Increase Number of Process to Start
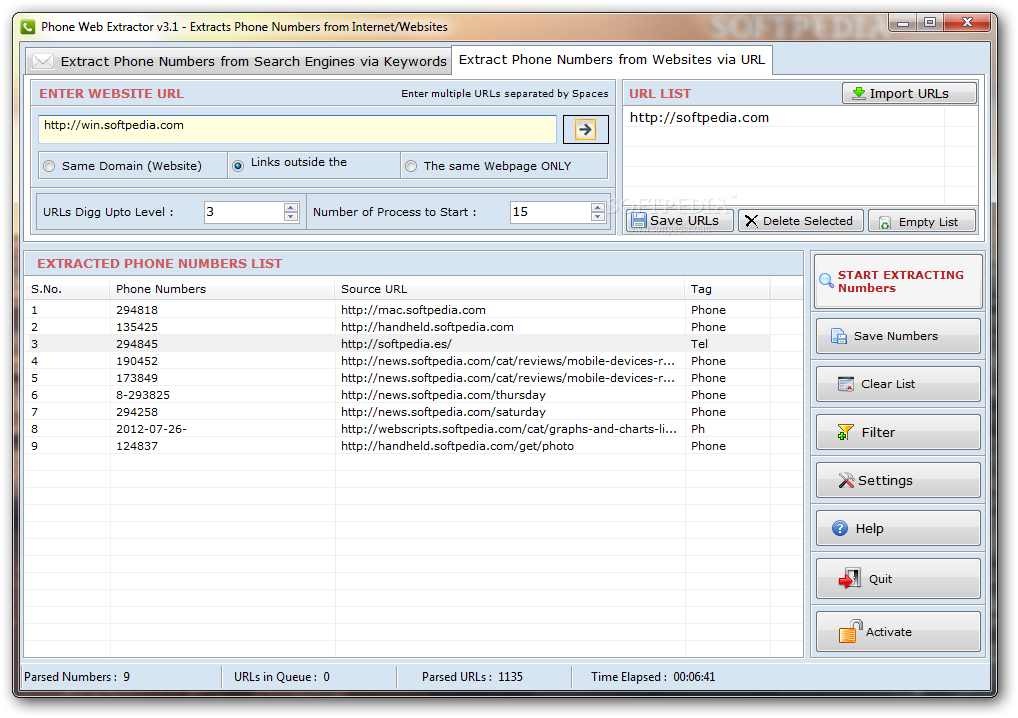 (598, 207)
